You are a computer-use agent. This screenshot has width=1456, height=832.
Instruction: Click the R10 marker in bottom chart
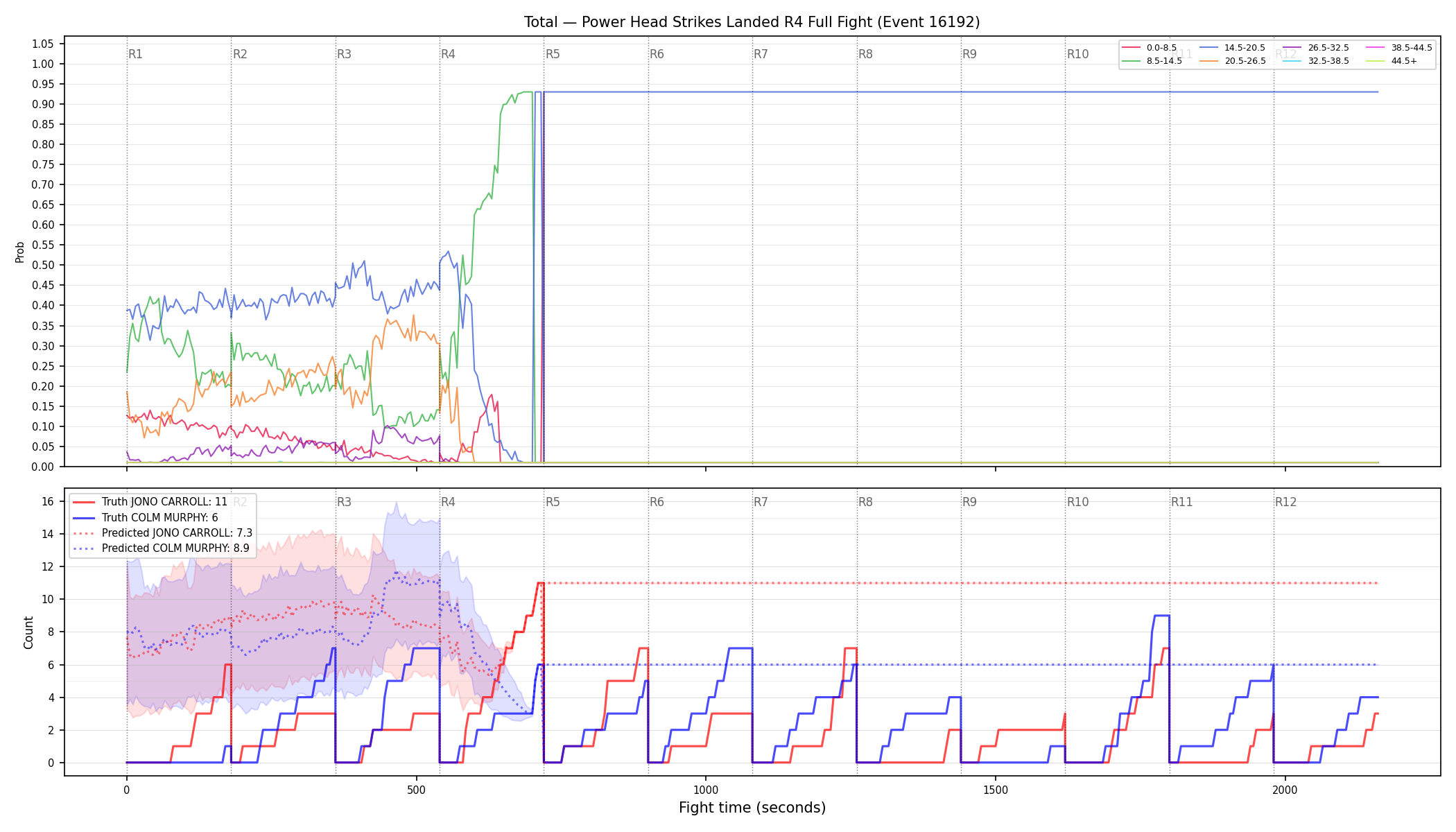coord(1077,502)
